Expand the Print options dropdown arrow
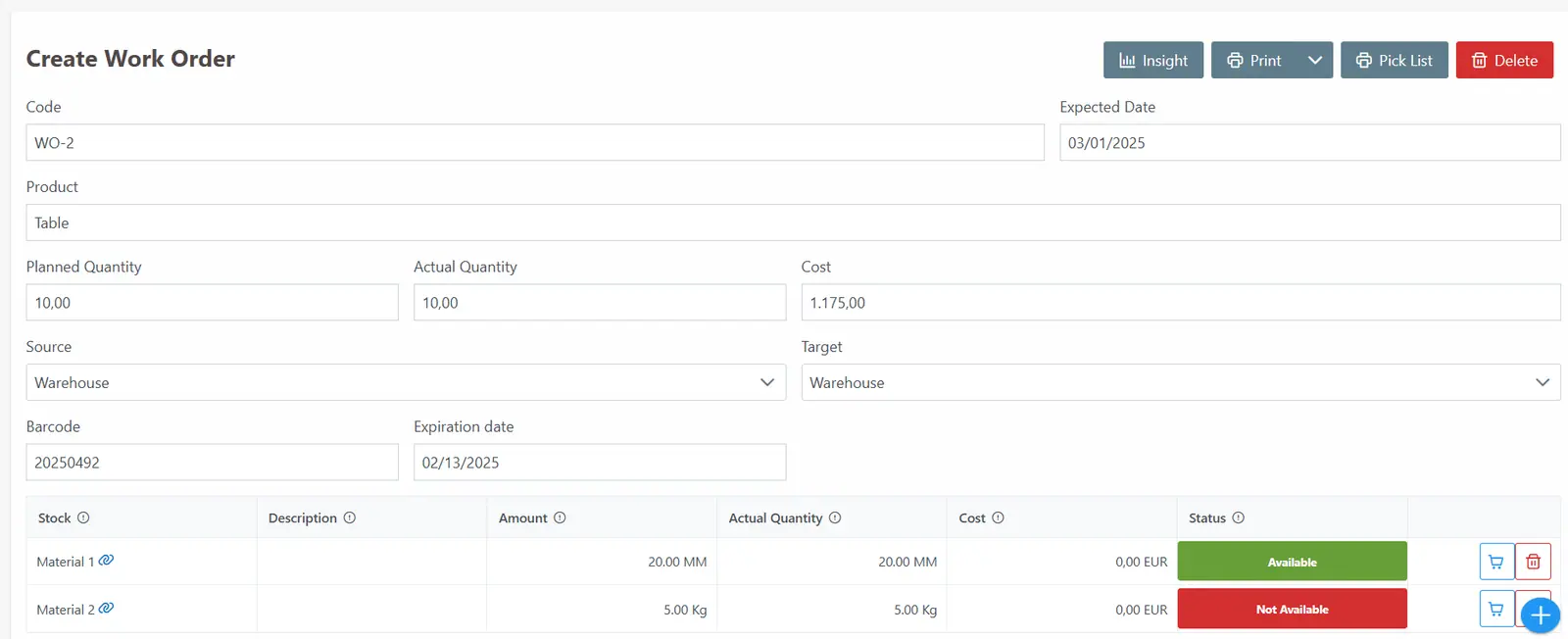 1314,60
